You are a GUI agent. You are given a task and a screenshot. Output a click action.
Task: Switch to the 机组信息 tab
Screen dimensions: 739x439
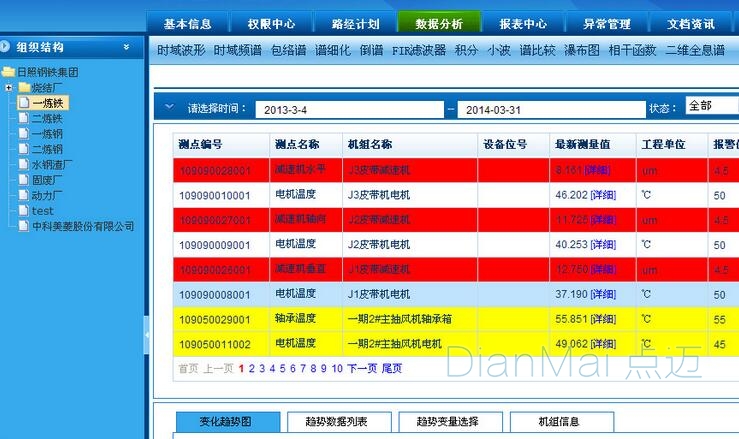click(x=562, y=422)
